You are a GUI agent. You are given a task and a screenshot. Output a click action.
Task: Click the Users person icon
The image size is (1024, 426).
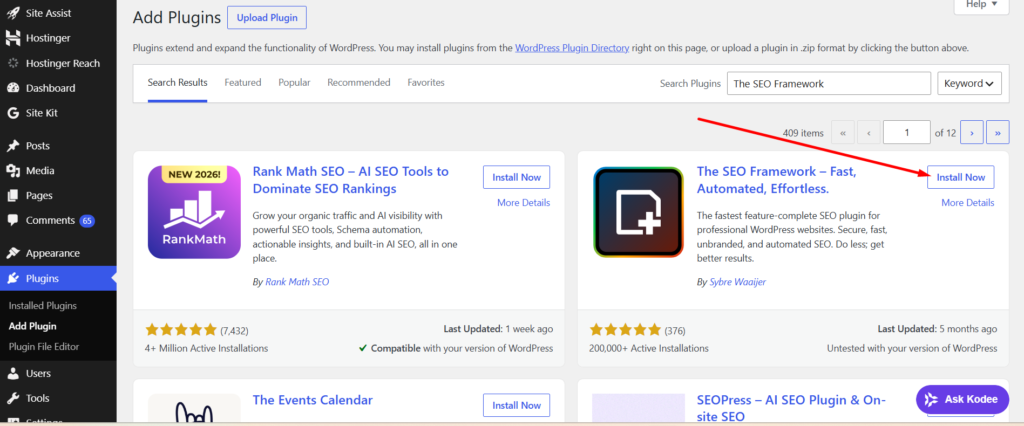coord(12,374)
